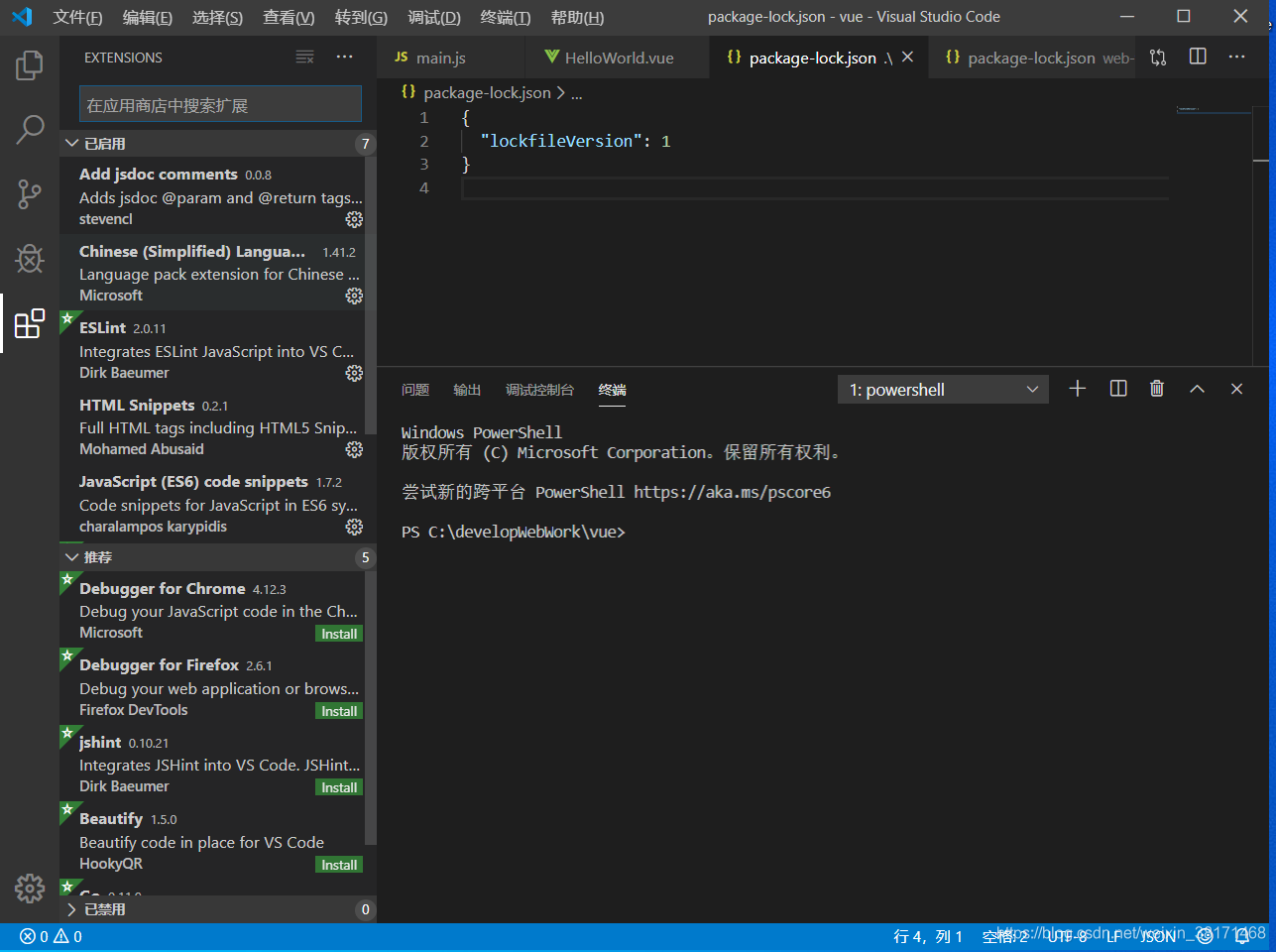Switch to 调试控制台 debug console tab

[539, 390]
